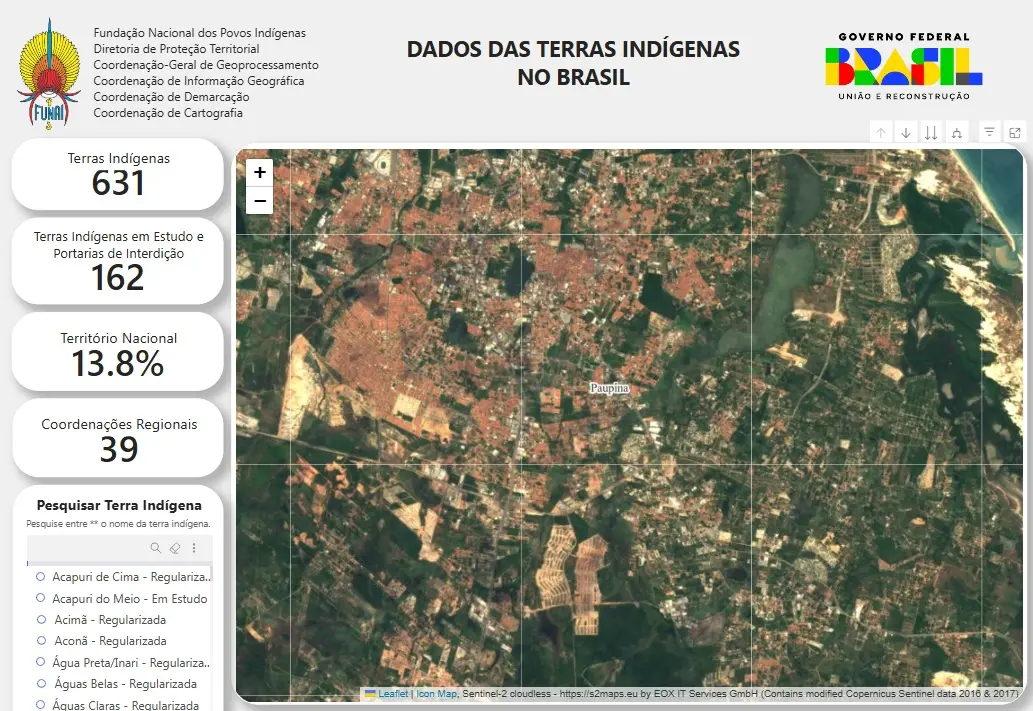
Task: Zoom in using the map plus control
Action: coord(259,172)
